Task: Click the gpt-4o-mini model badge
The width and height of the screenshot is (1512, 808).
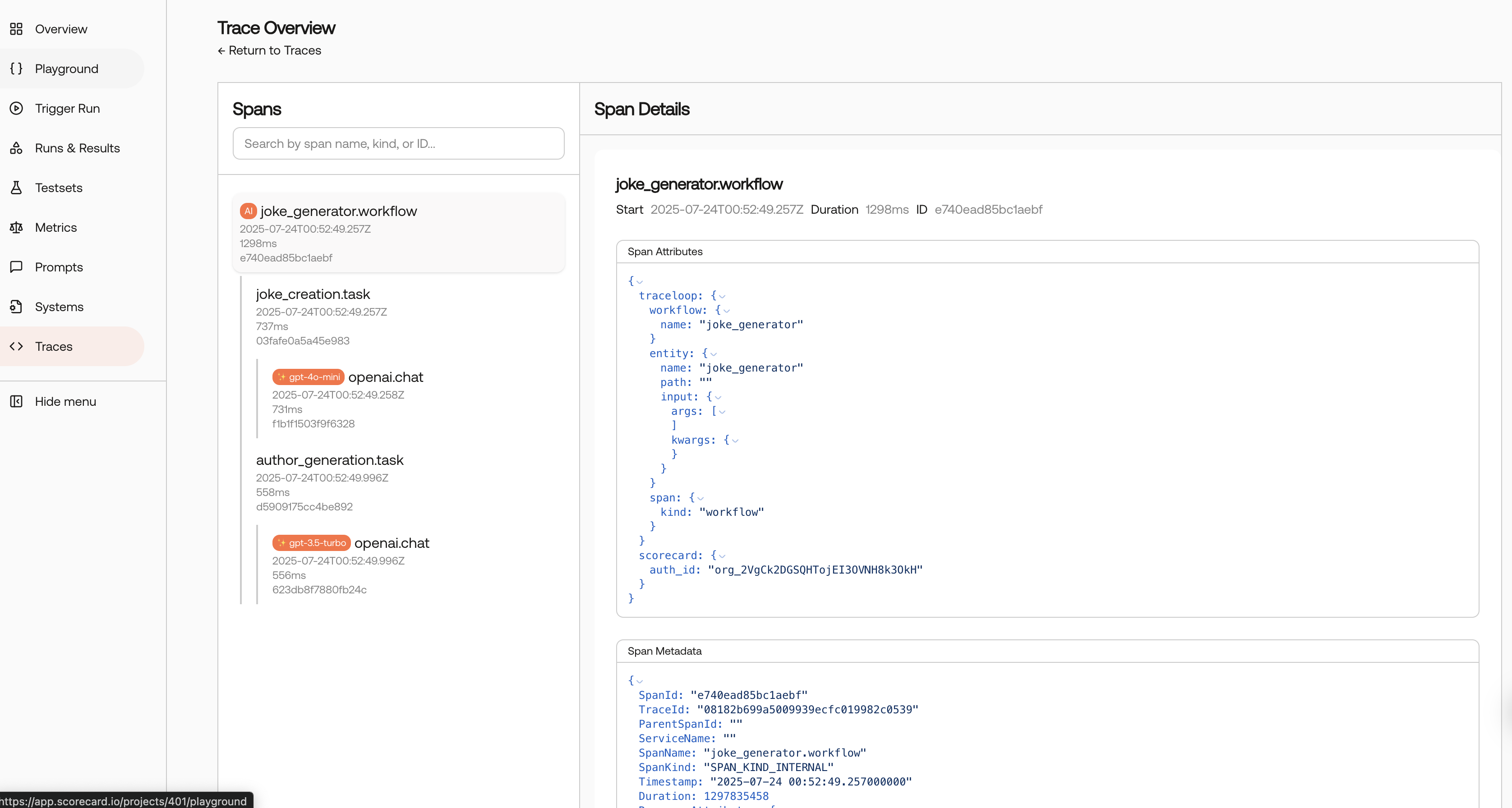Action: [308, 376]
